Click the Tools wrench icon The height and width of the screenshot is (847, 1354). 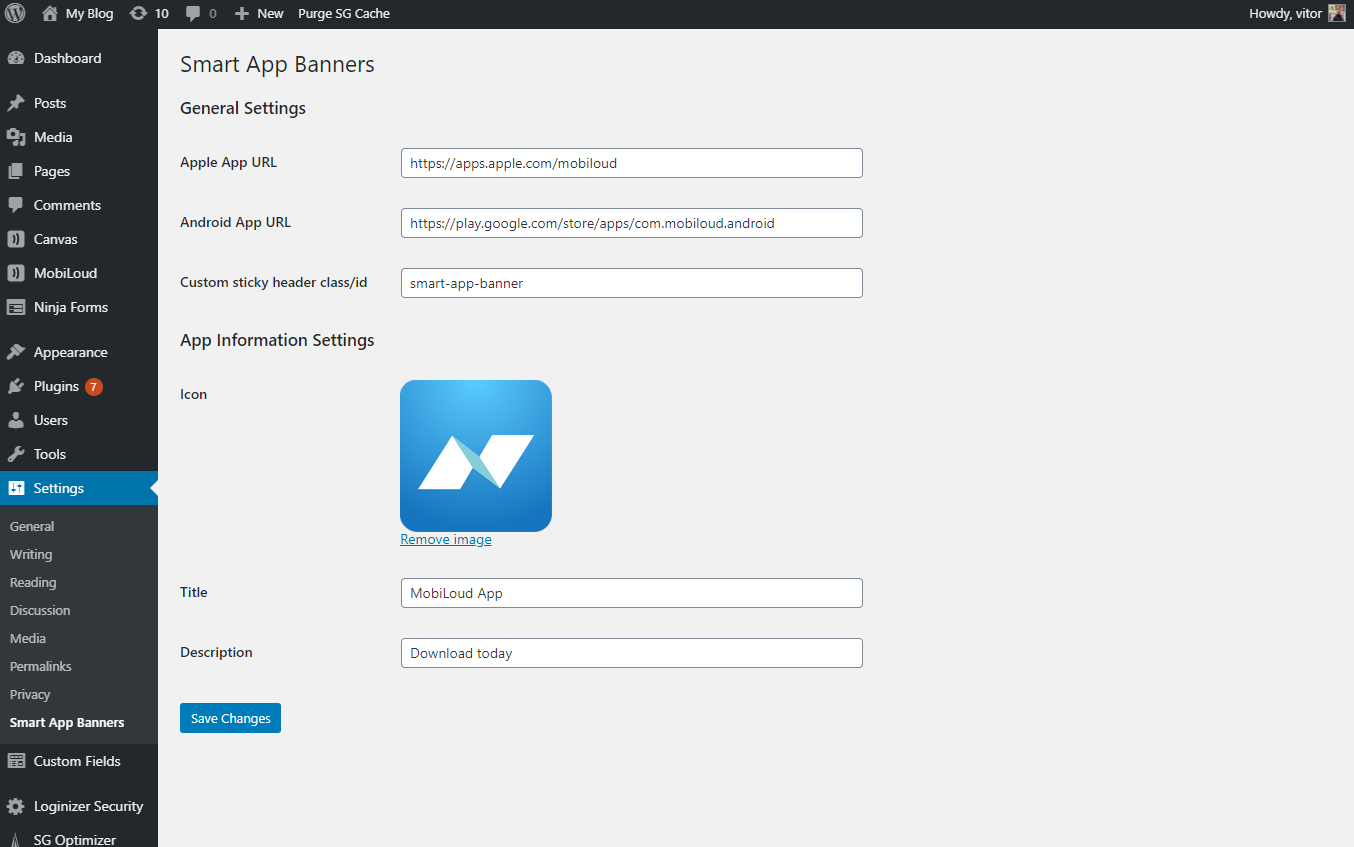(x=16, y=454)
